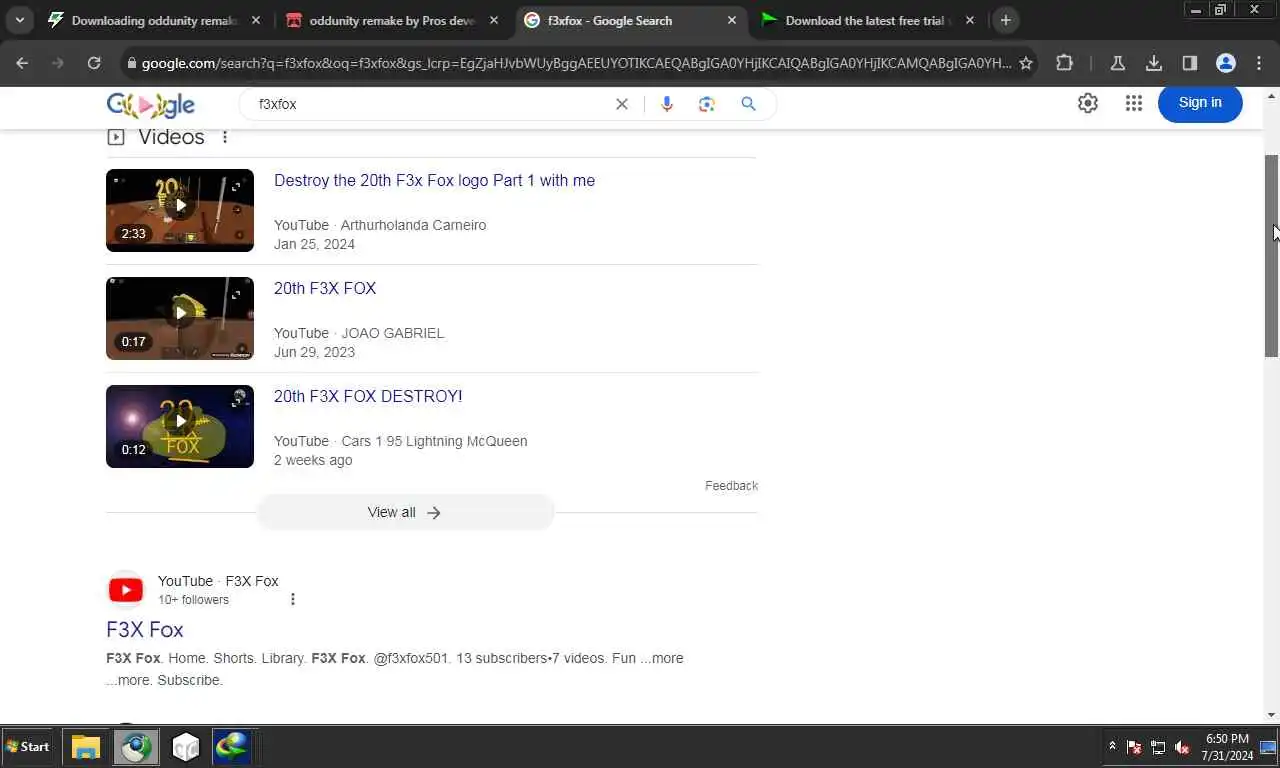Click the browser forward arrow

58,63
